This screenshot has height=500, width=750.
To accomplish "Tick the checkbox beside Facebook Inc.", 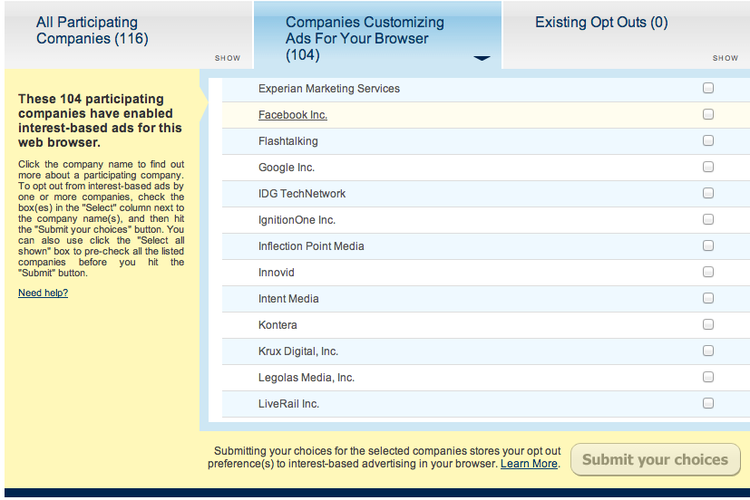I will pyautogui.click(x=708, y=114).
